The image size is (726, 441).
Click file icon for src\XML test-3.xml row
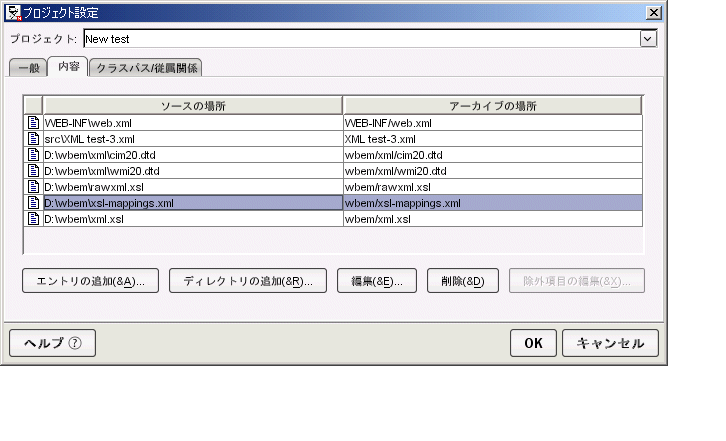pos(33,139)
